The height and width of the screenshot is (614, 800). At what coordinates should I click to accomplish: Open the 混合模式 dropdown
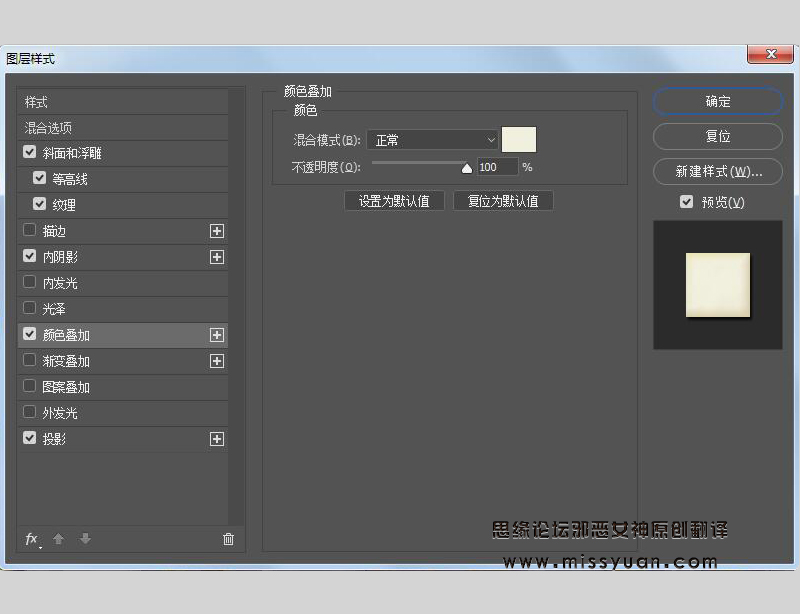(x=432, y=139)
